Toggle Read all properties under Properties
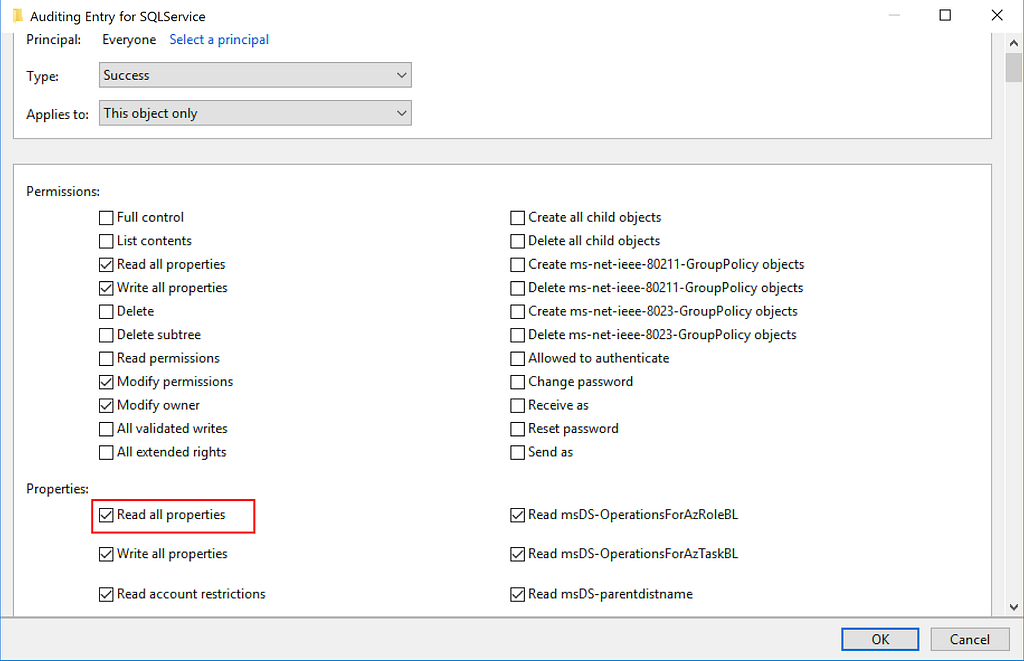Screen dimensions: 1024x661 tap(106, 515)
